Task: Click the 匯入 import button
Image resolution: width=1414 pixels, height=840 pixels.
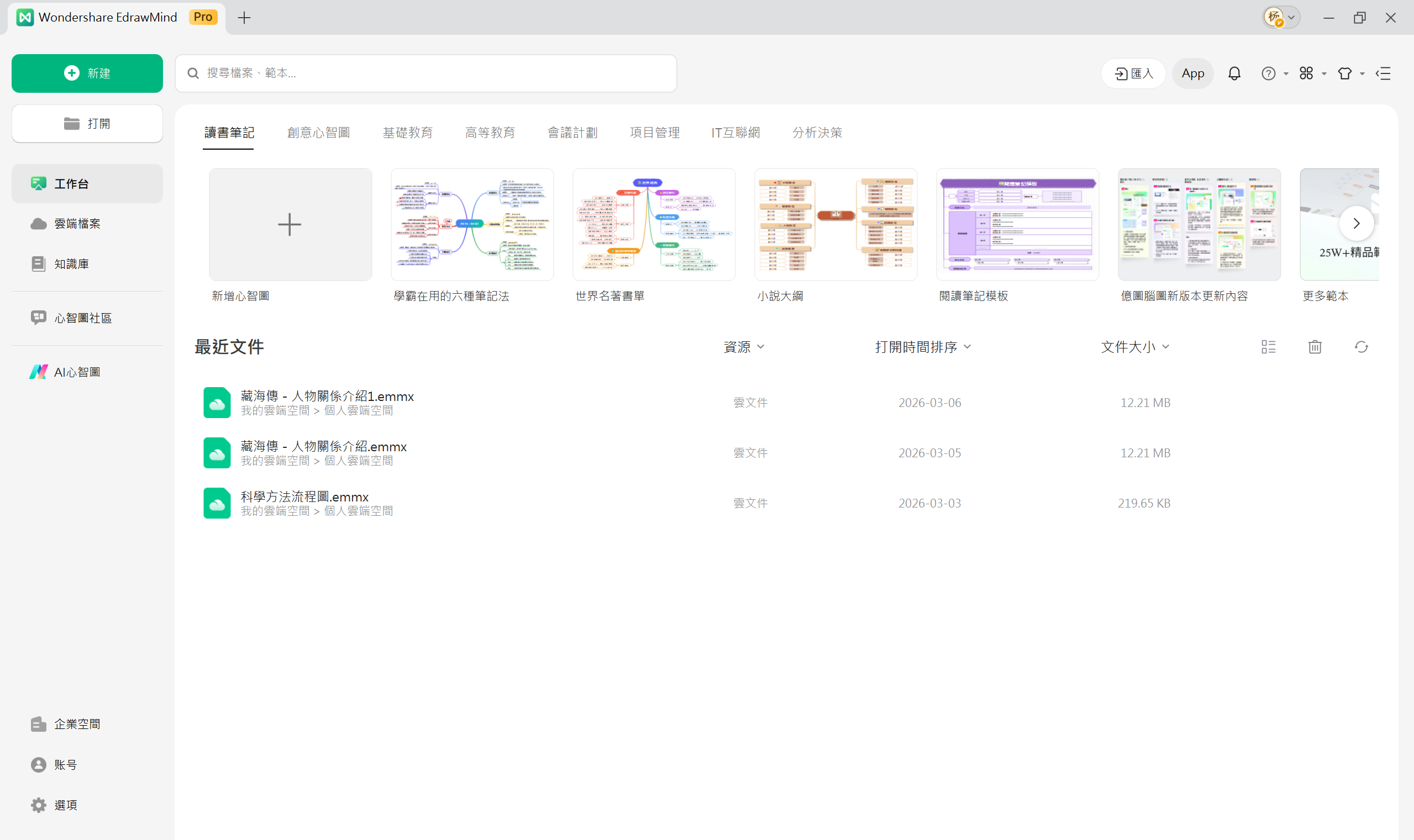Action: pyautogui.click(x=1133, y=73)
